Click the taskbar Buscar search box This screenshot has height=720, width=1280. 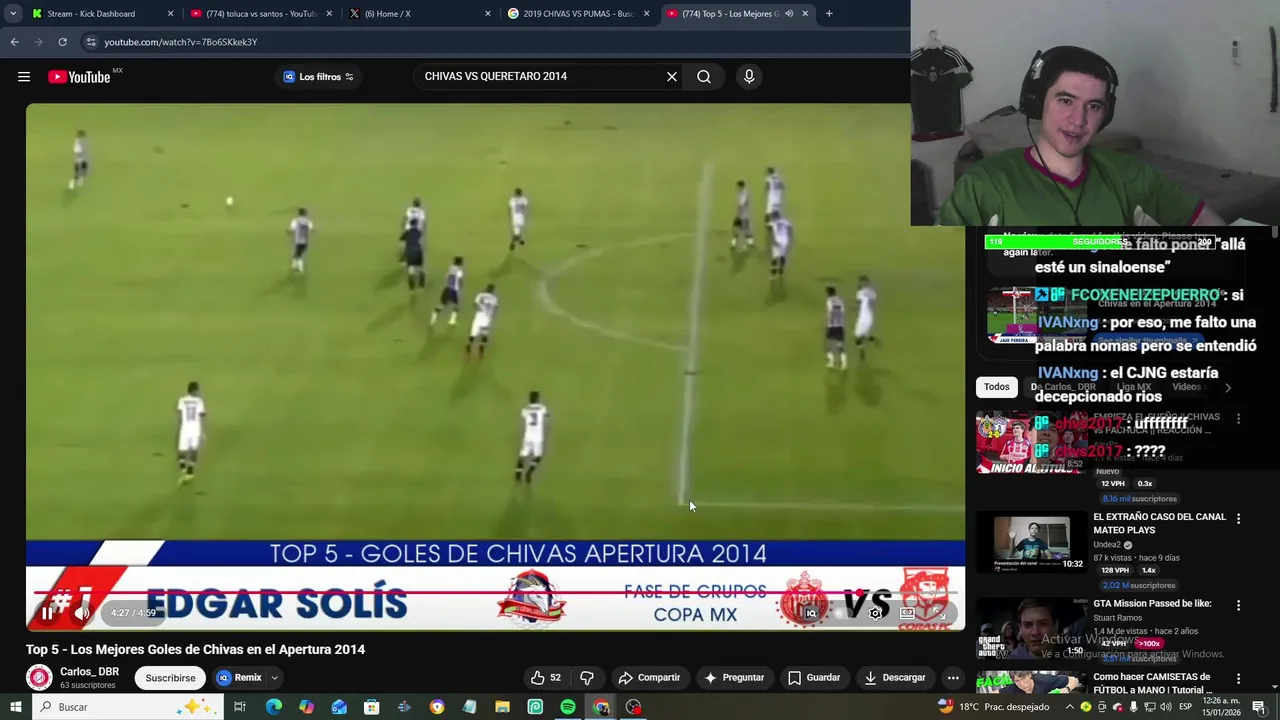[x=130, y=707]
